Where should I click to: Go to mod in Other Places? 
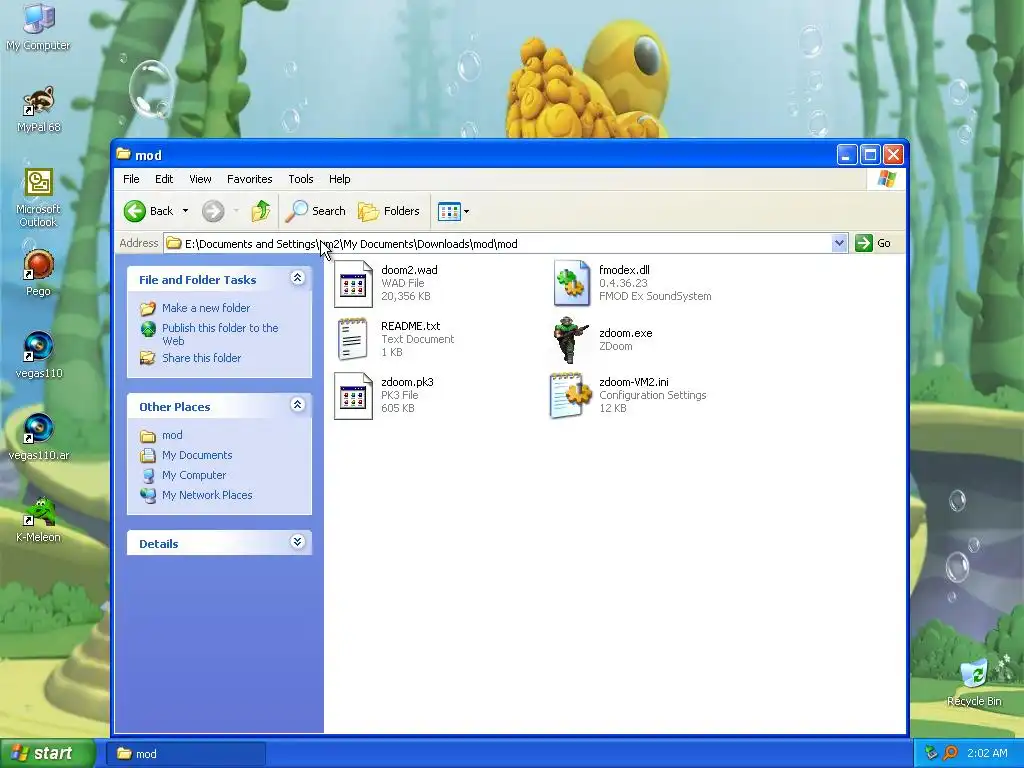172,435
